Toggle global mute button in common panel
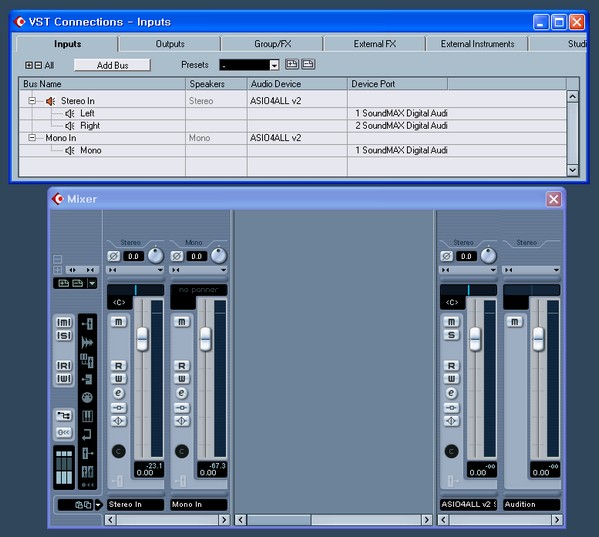Screen dimensions: 599x537 tap(64, 322)
